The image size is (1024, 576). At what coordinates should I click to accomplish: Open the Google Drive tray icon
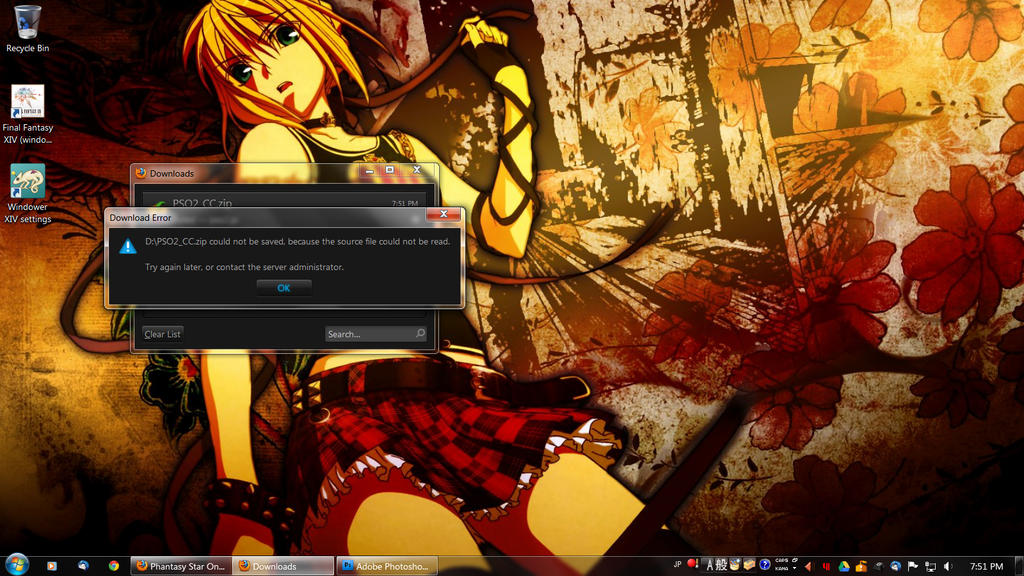pyautogui.click(x=844, y=566)
